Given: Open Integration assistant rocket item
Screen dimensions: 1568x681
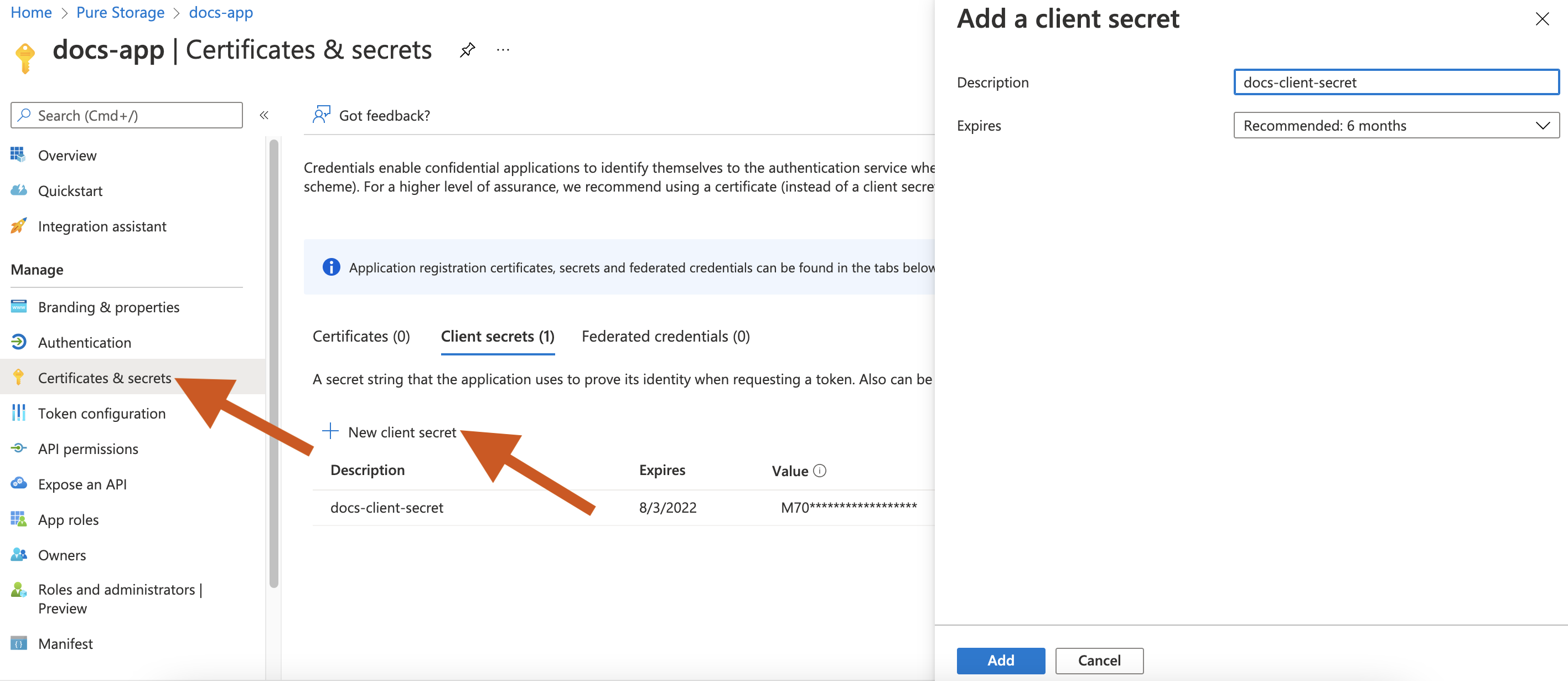Looking at the screenshot, I should click(x=102, y=226).
